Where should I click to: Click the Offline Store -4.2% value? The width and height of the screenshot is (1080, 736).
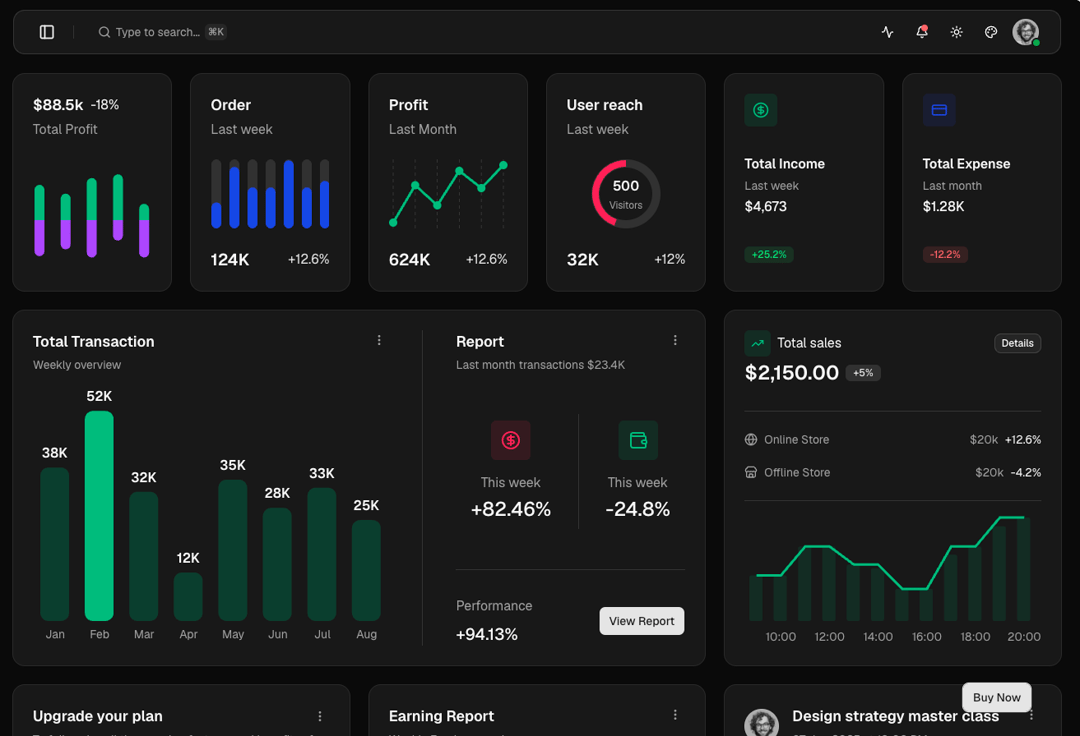tap(1026, 472)
